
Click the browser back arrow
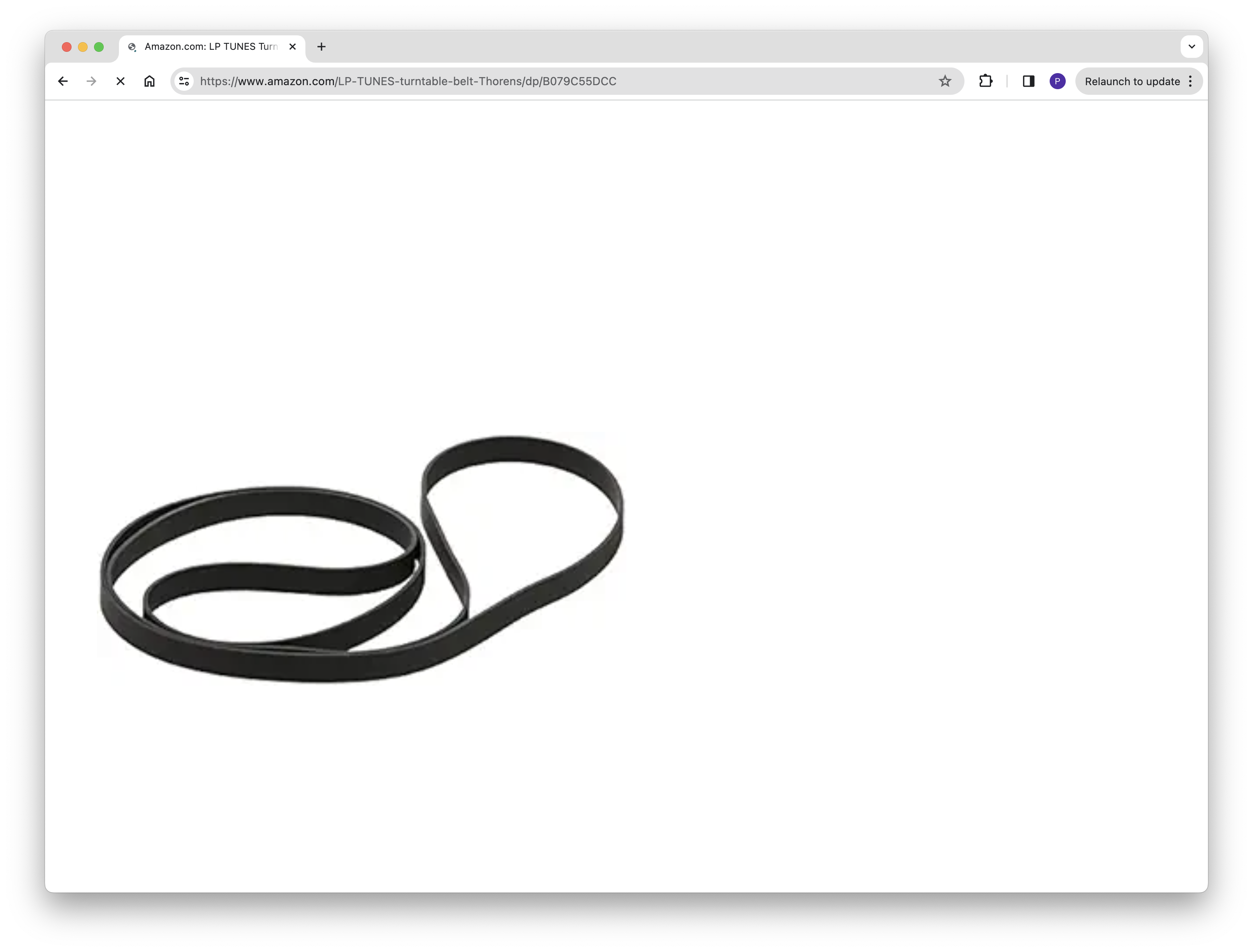coord(63,81)
